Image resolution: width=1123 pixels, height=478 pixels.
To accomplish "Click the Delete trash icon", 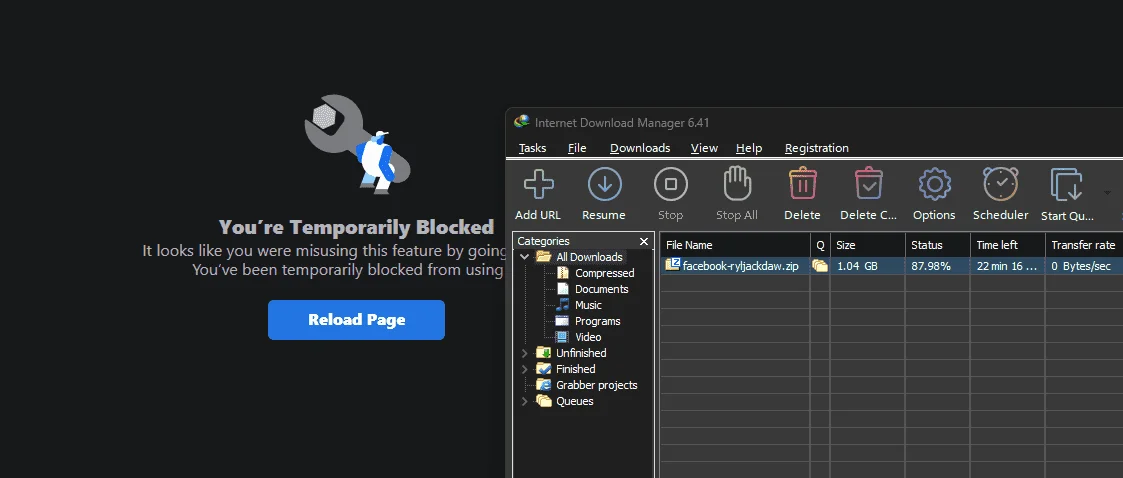I will pos(802,184).
